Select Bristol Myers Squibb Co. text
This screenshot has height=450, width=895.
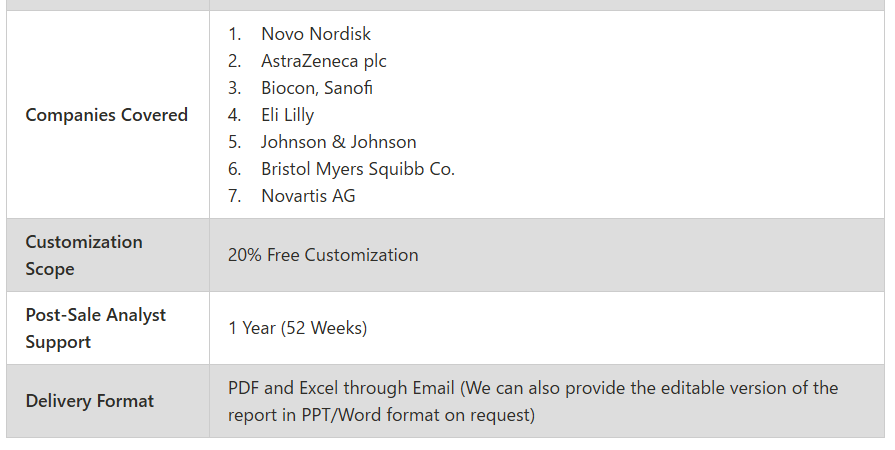point(358,168)
